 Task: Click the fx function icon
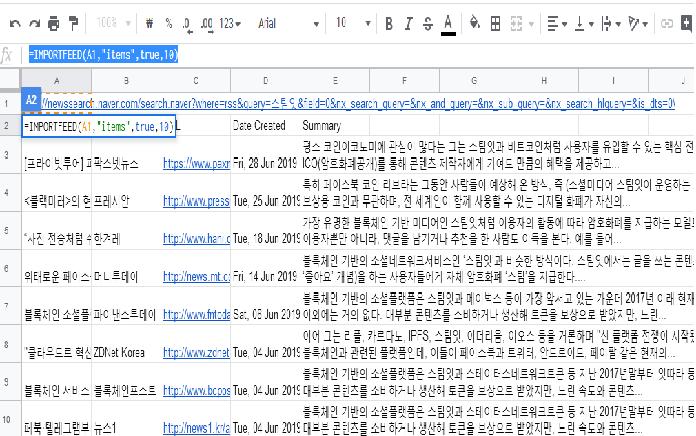point(7,55)
